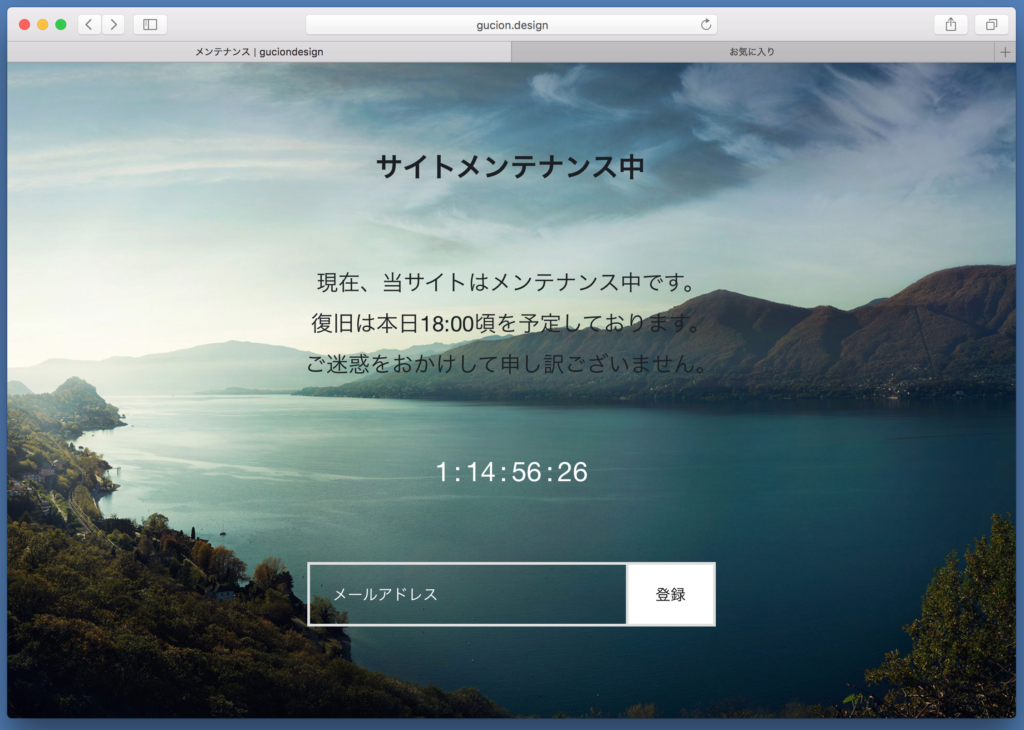The width and height of the screenshot is (1024, 730).
Task: Close the Safari window with the red button
Action: click(x=24, y=25)
